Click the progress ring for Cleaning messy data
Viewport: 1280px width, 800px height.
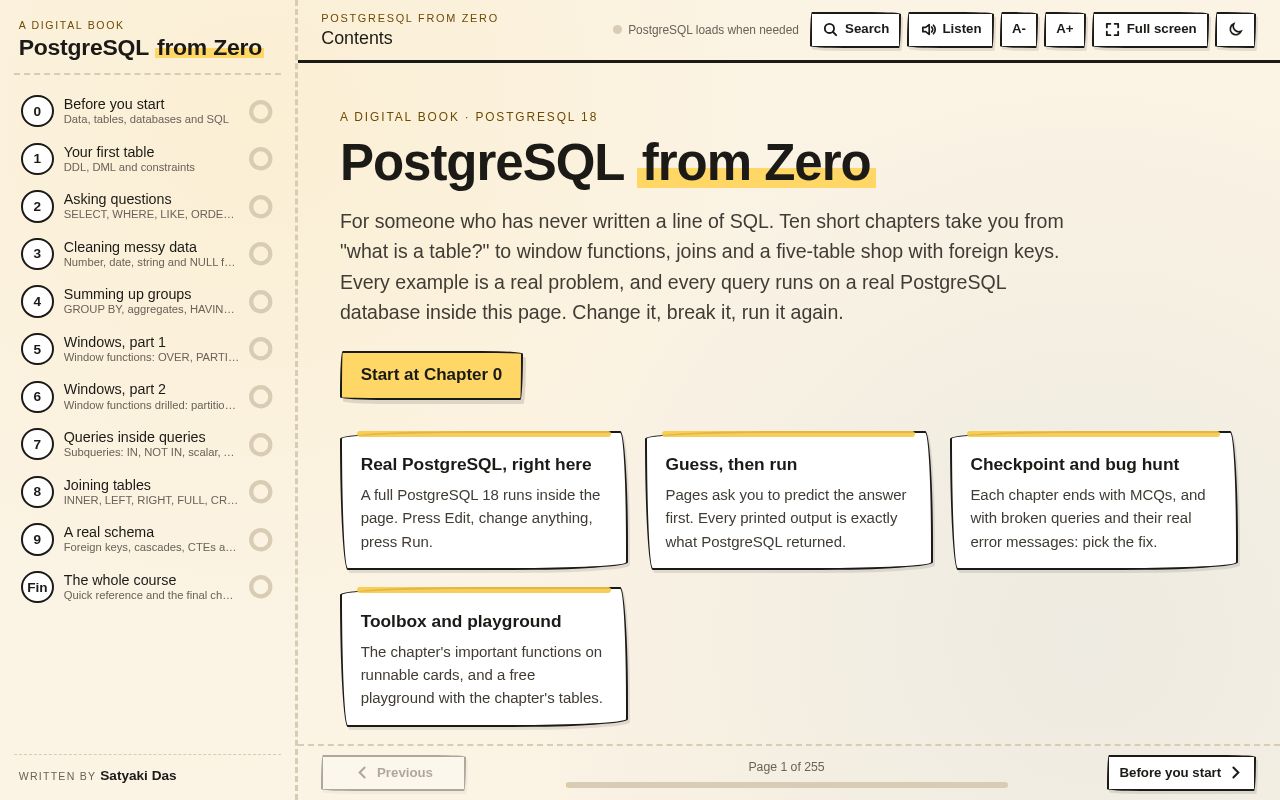tap(261, 254)
